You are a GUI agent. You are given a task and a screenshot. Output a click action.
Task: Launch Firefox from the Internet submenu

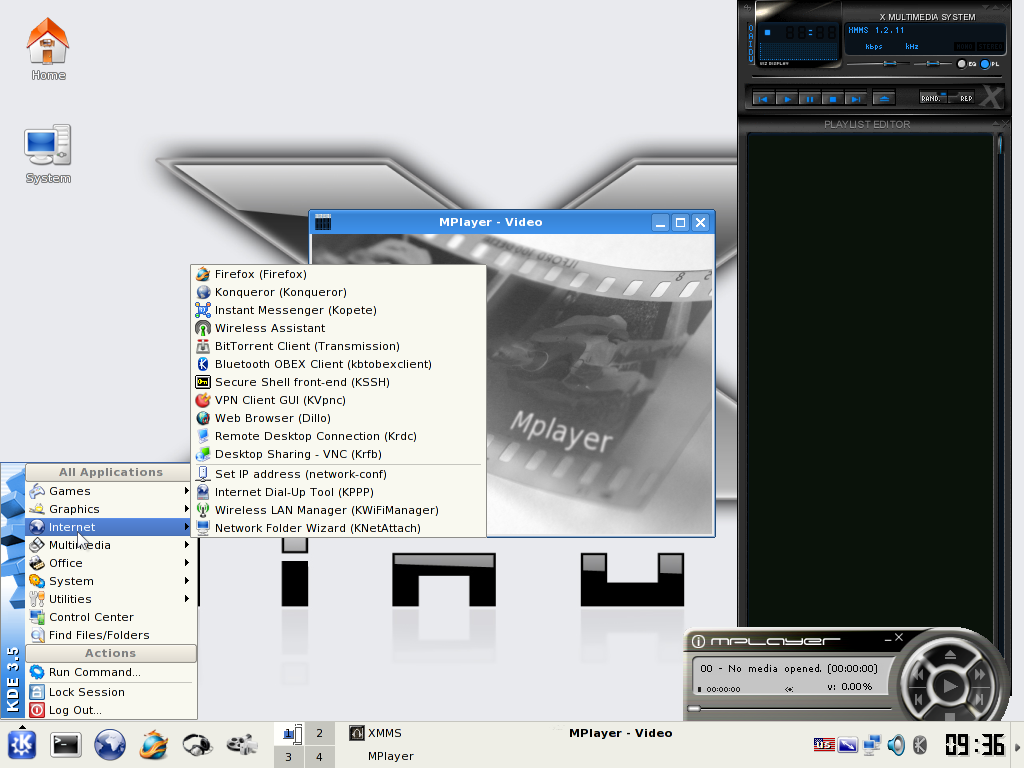338,274
